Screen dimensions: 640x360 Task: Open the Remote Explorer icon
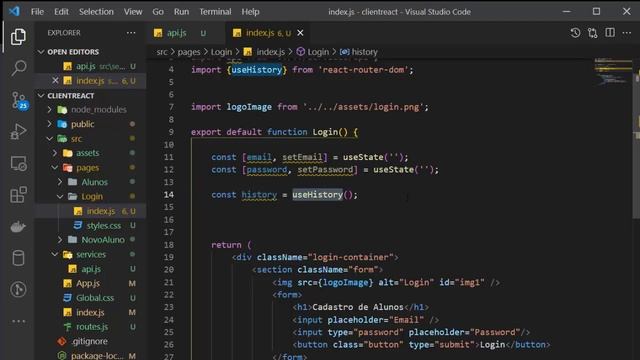(18, 164)
